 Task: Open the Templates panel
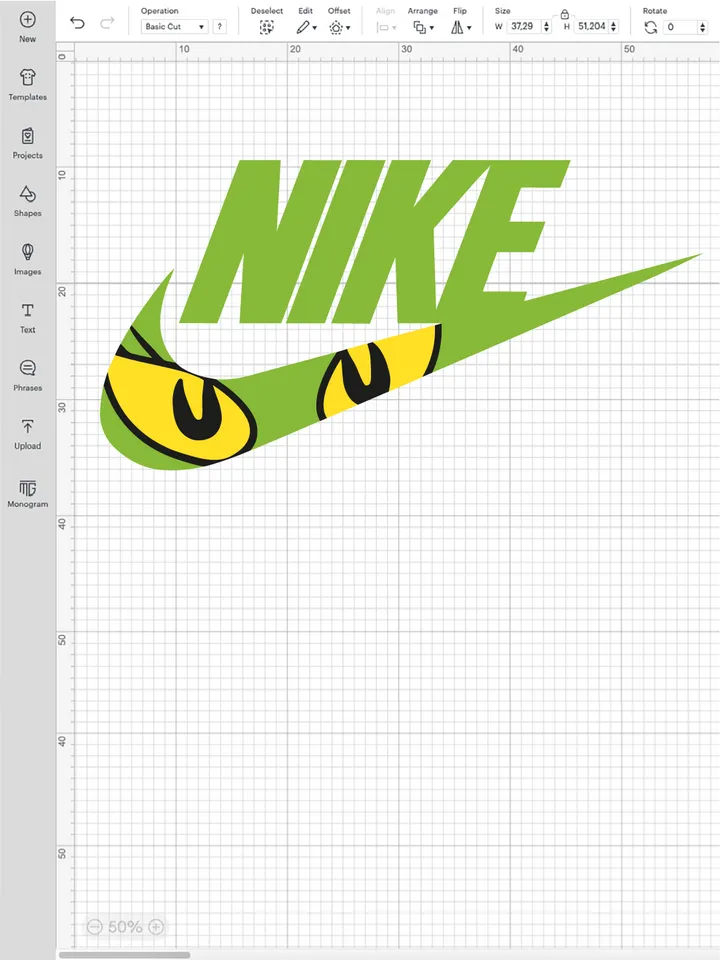[x=28, y=84]
